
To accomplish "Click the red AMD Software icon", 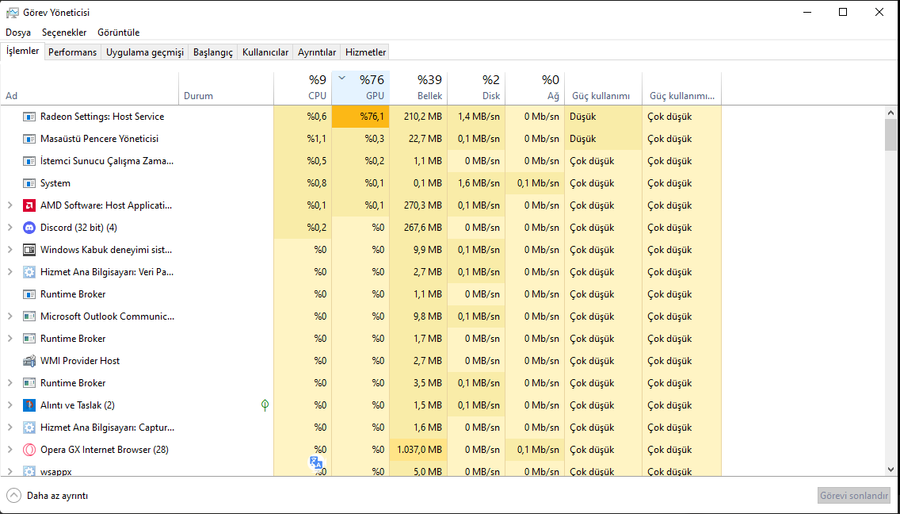I will coord(29,205).
